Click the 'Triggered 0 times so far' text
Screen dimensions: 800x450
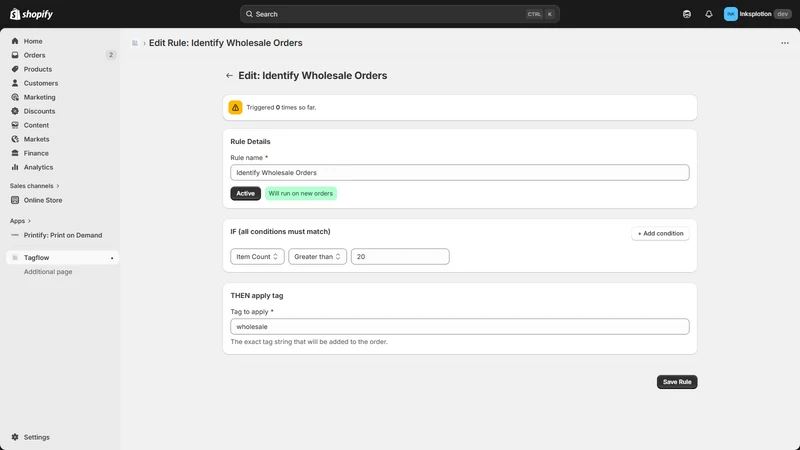coord(281,108)
